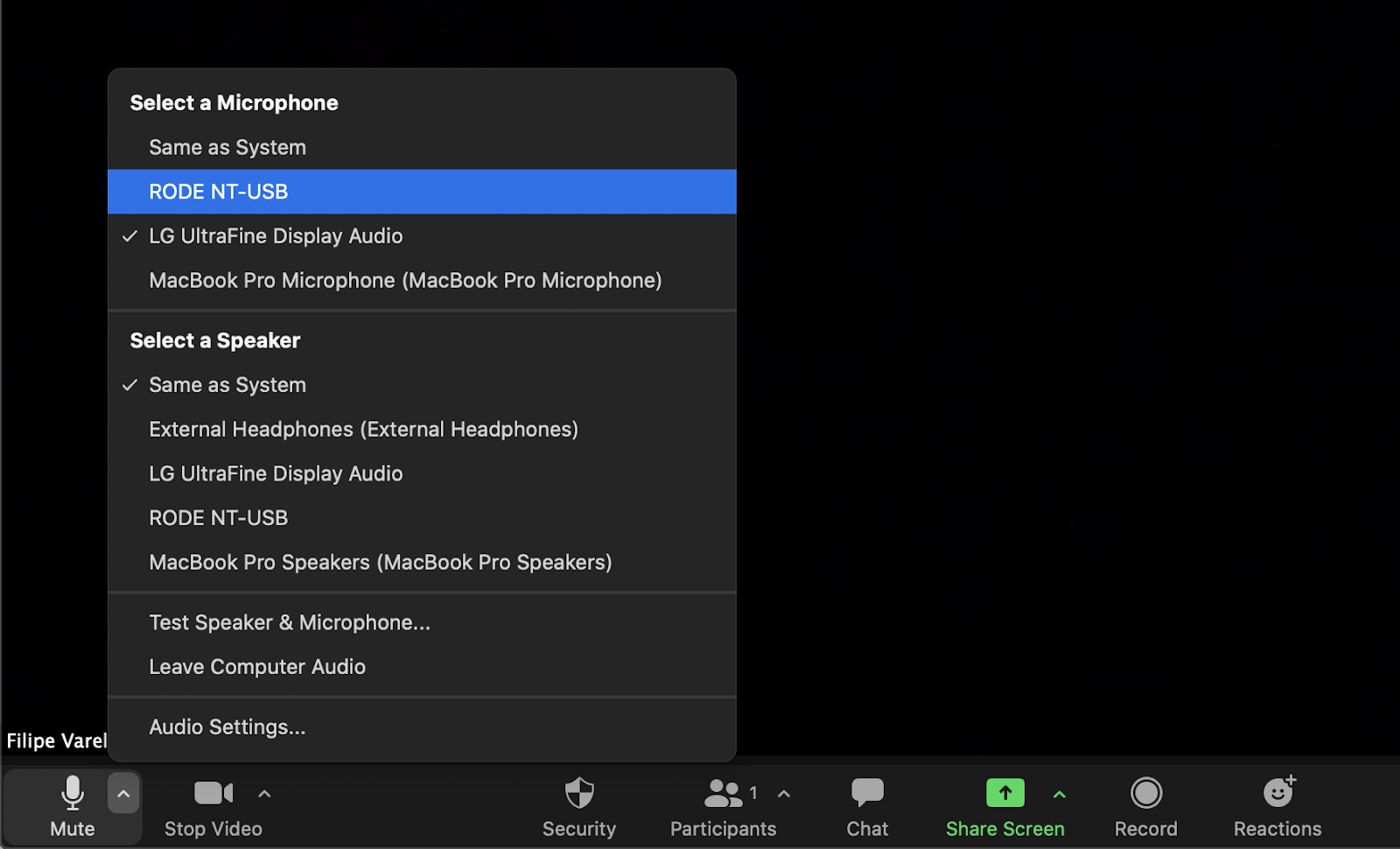
Task: Select LG UltraFine Display Audio microphone
Action: [x=276, y=236]
